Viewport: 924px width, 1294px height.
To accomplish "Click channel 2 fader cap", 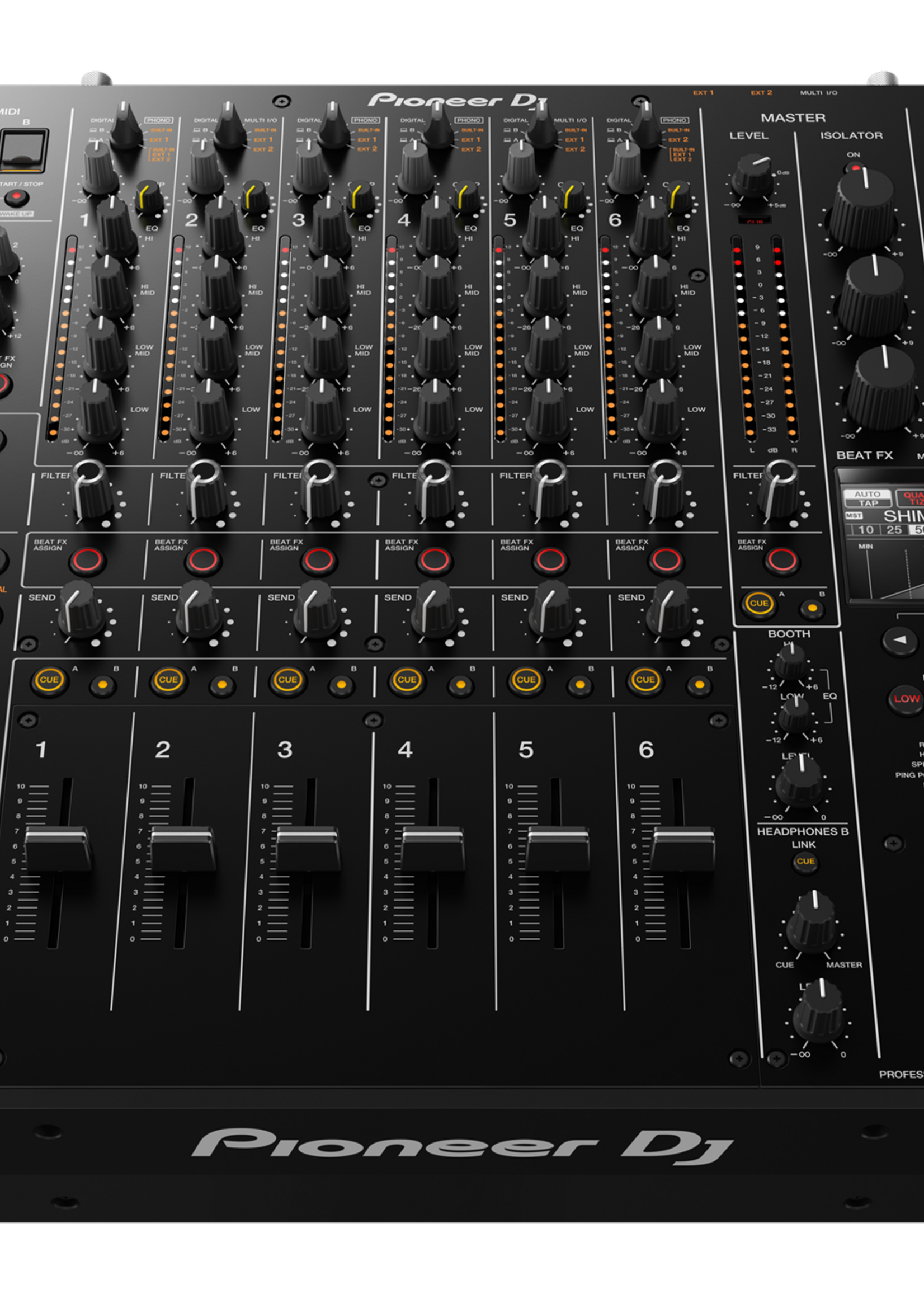I will click(183, 849).
